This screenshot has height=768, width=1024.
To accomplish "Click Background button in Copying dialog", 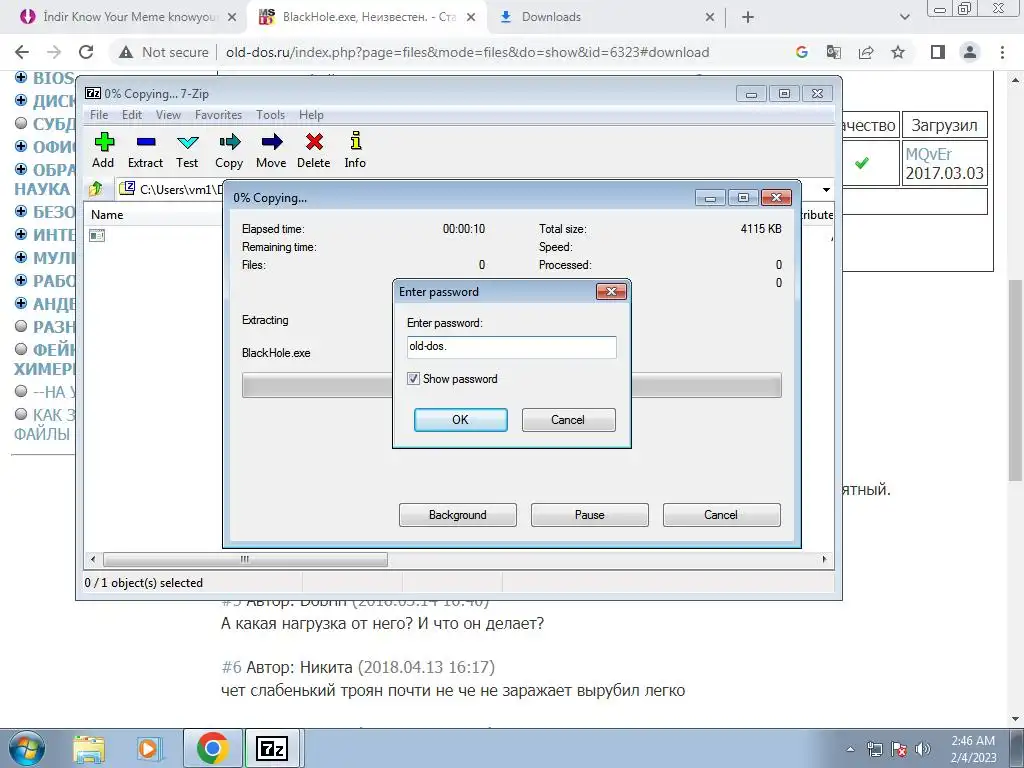I will tap(457, 515).
